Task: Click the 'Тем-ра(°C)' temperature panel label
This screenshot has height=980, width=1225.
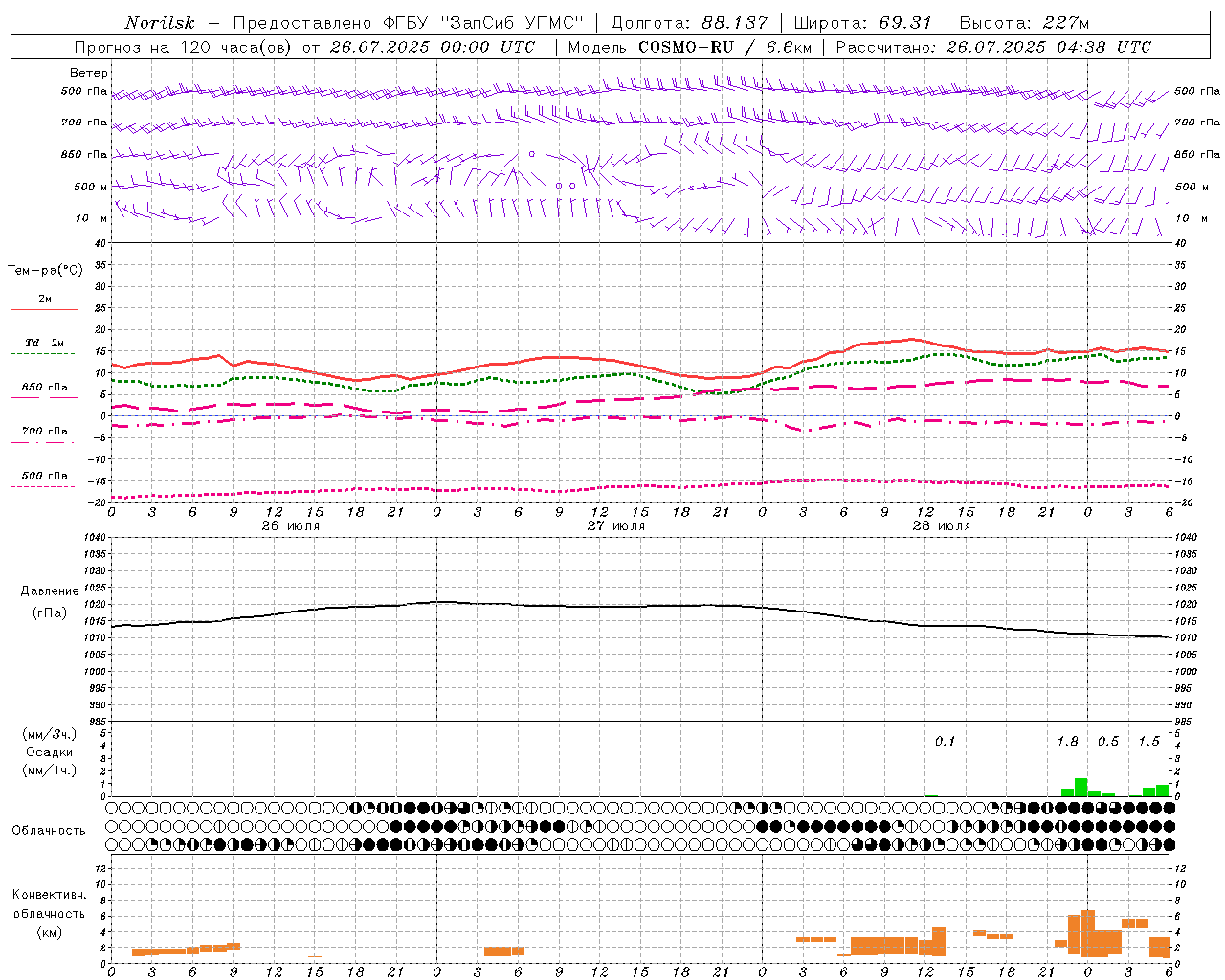Action: (45, 271)
